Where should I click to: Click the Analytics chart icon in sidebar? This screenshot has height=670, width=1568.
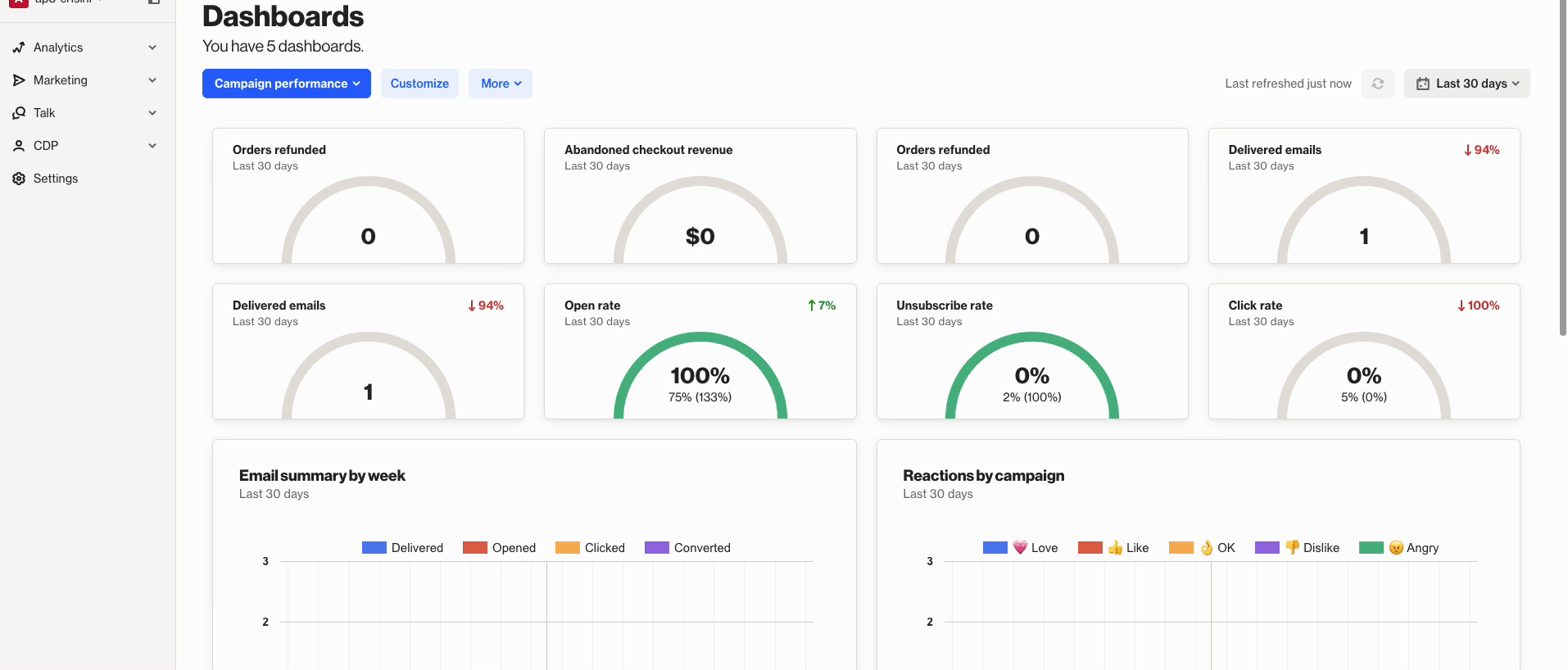[19, 48]
